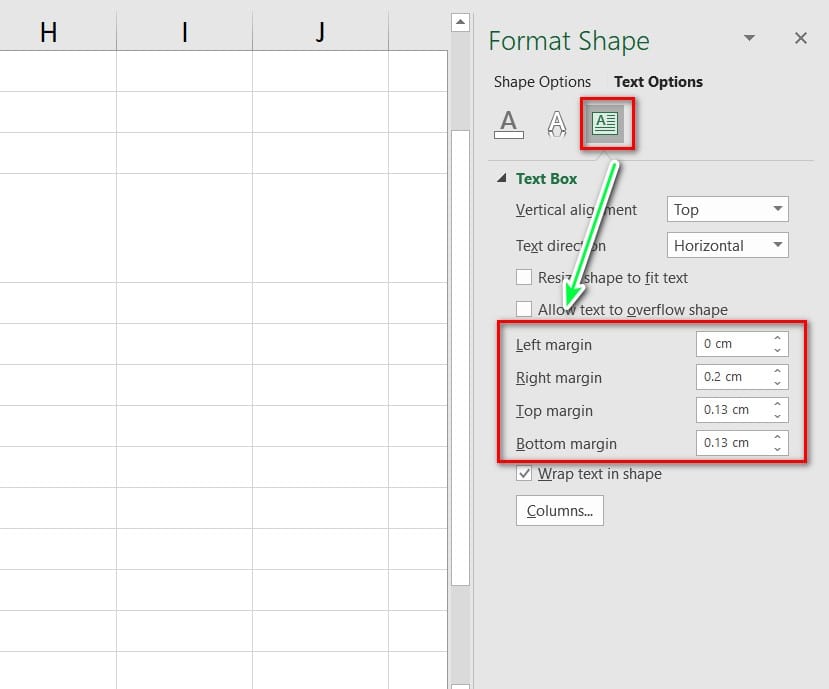The height and width of the screenshot is (689, 829).
Task: Open Format Shape pane options arrow
Action: pos(749,38)
